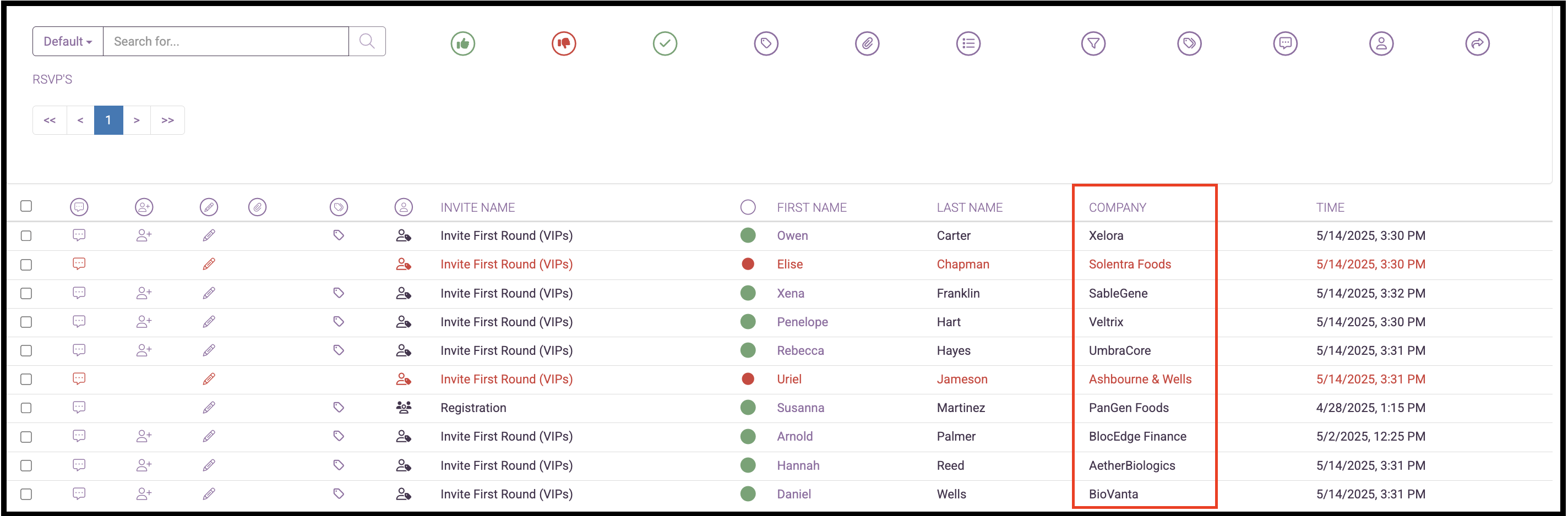Image resolution: width=1568 pixels, height=516 pixels.
Task: Check the Elise Chapman row checkbox
Action: tap(26, 265)
